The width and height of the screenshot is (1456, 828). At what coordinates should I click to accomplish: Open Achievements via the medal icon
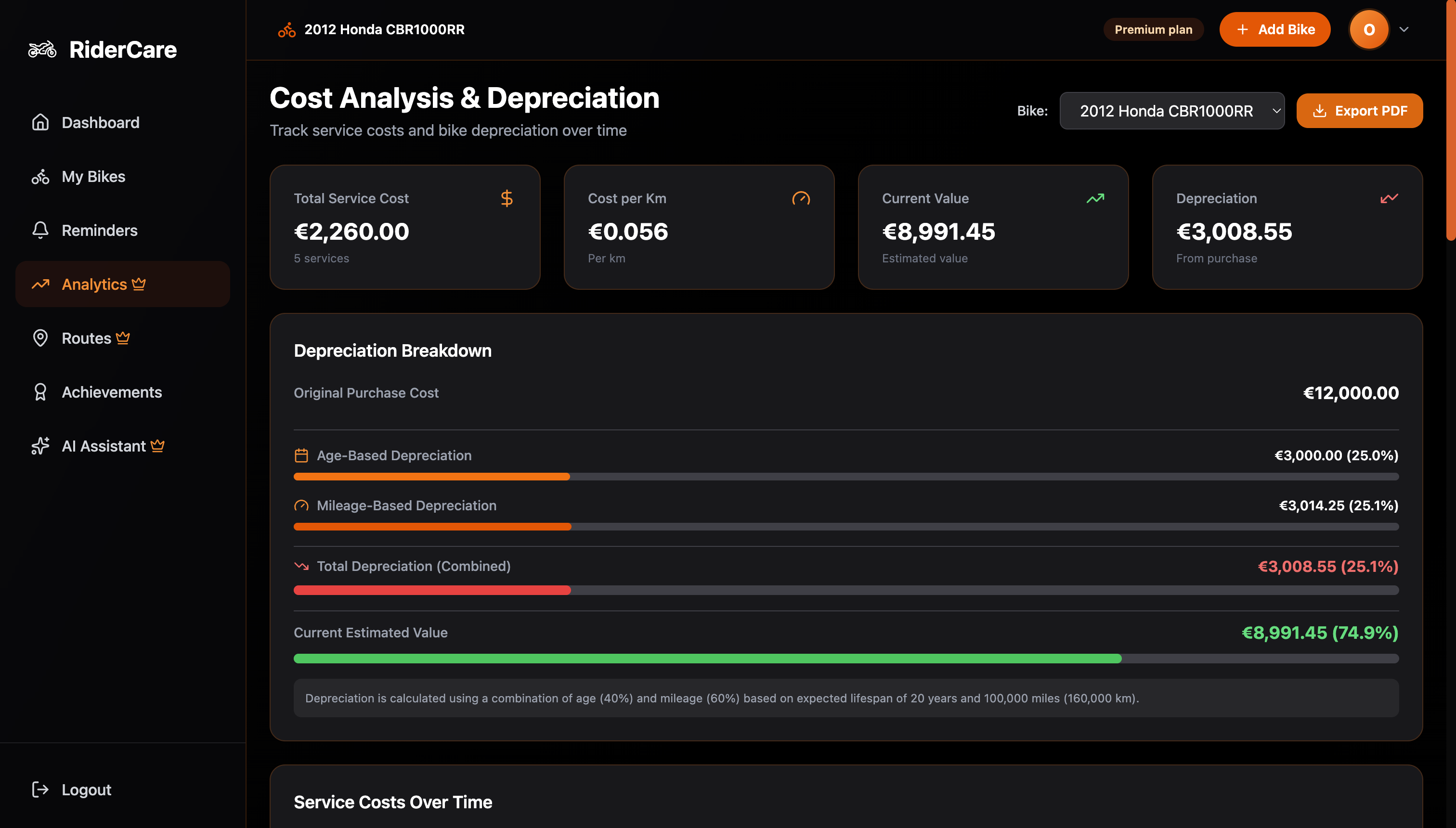tap(40, 392)
